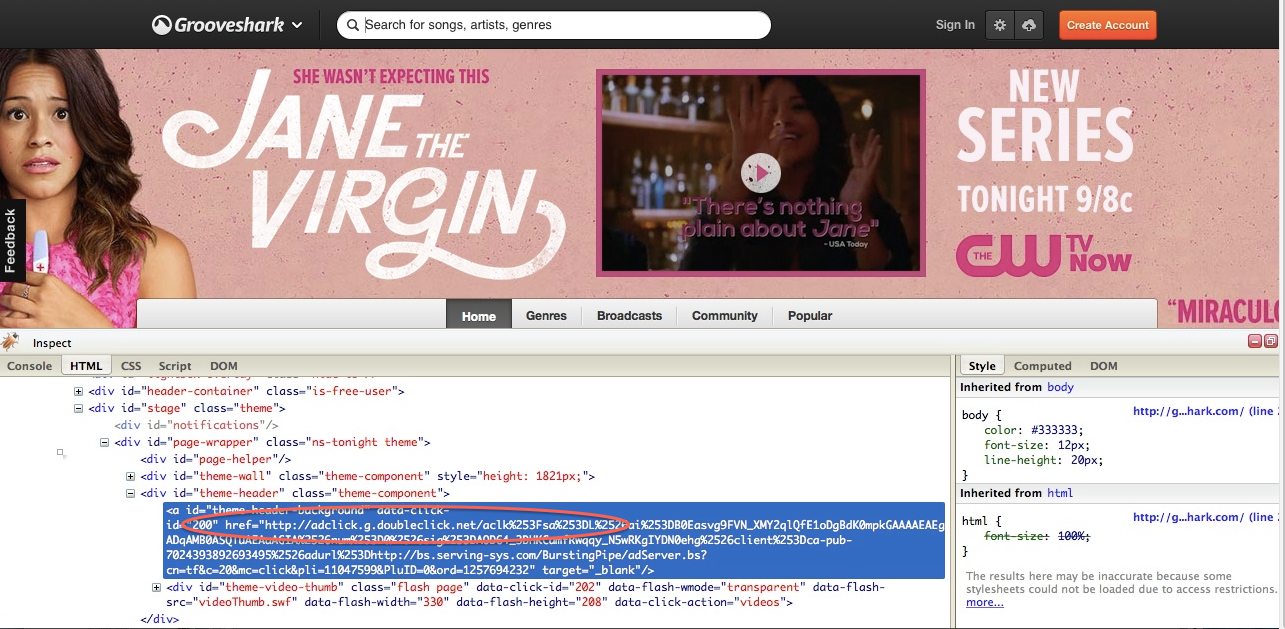Click the Grooveshark logo
The height and width of the screenshot is (629, 1285).
[217, 25]
